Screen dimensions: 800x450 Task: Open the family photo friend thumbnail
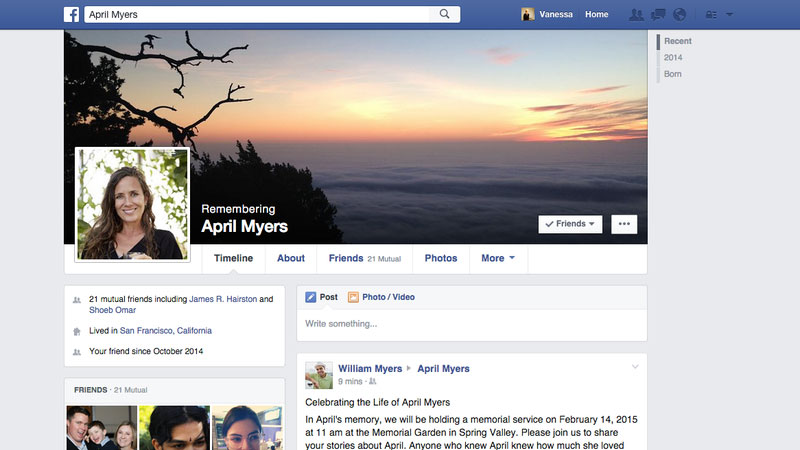(102, 428)
